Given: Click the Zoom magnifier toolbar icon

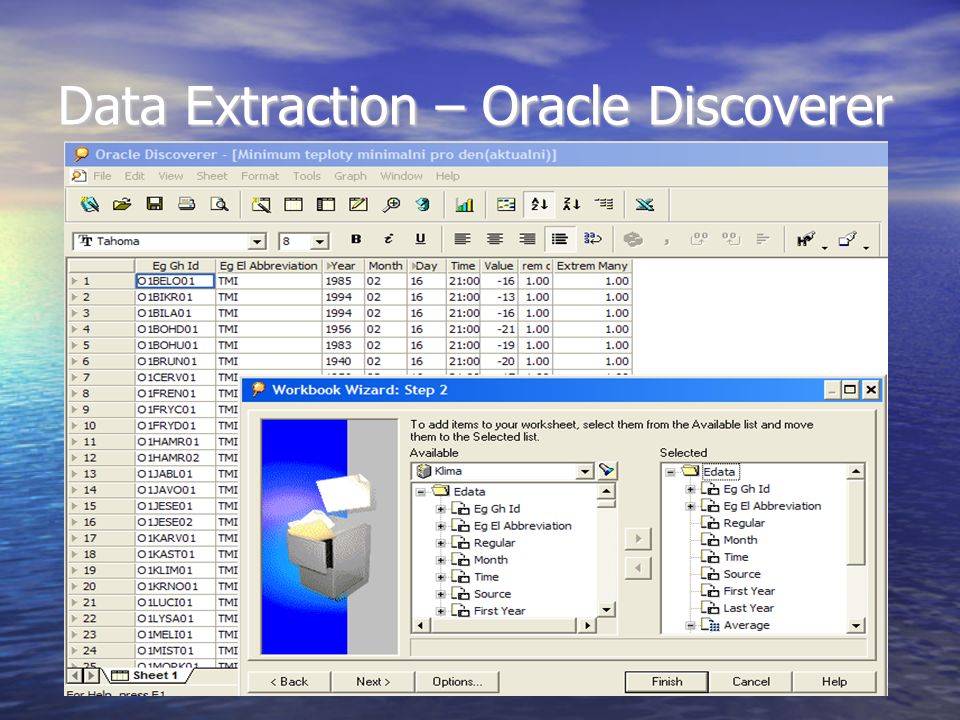Looking at the screenshot, I should click(x=391, y=204).
